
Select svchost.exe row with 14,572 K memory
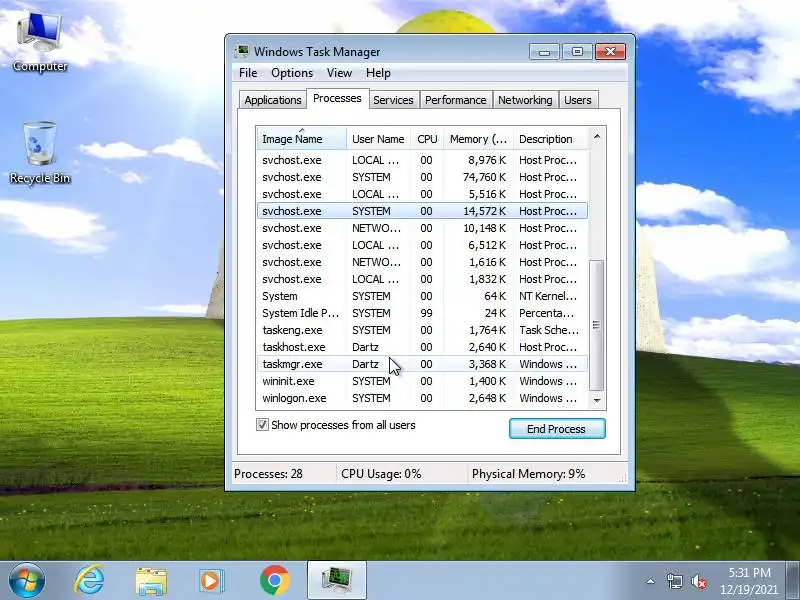click(422, 211)
